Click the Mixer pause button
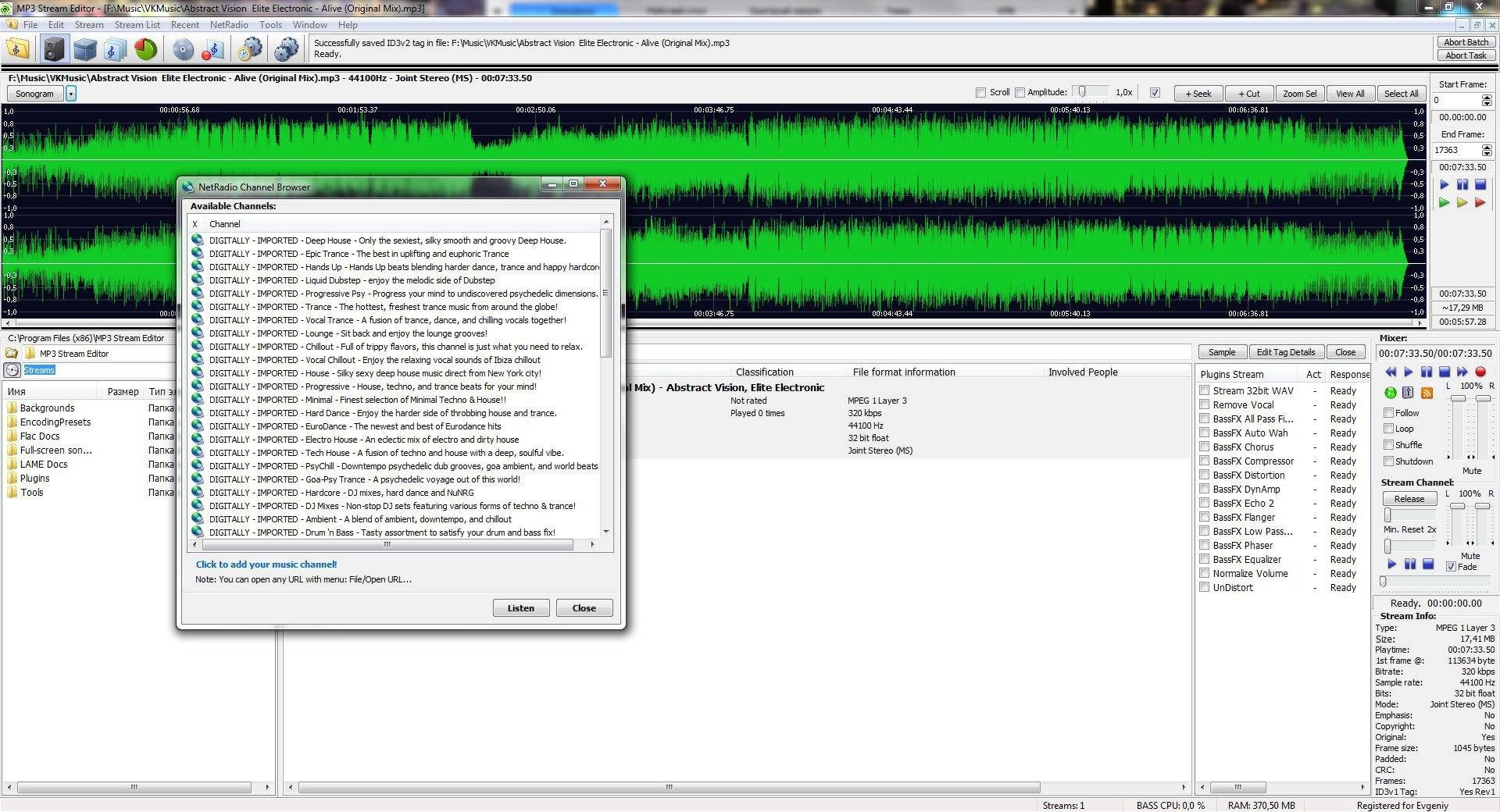 1427,372
